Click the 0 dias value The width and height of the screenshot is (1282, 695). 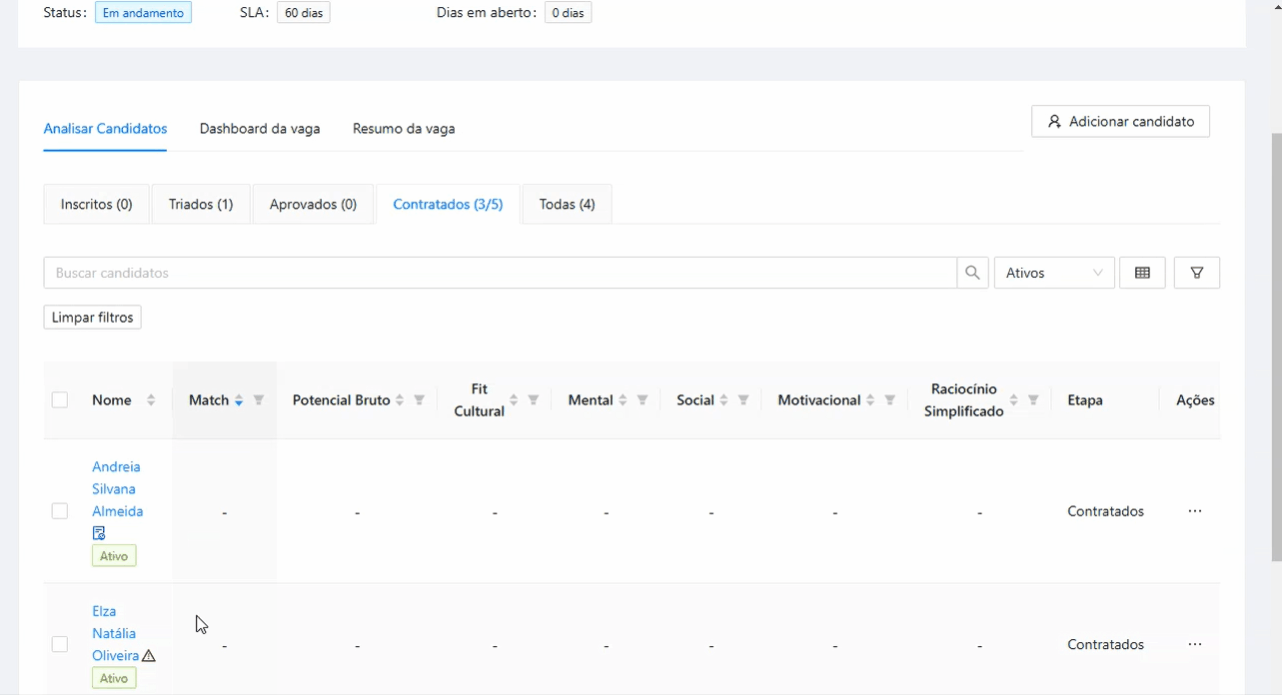click(568, 13)
